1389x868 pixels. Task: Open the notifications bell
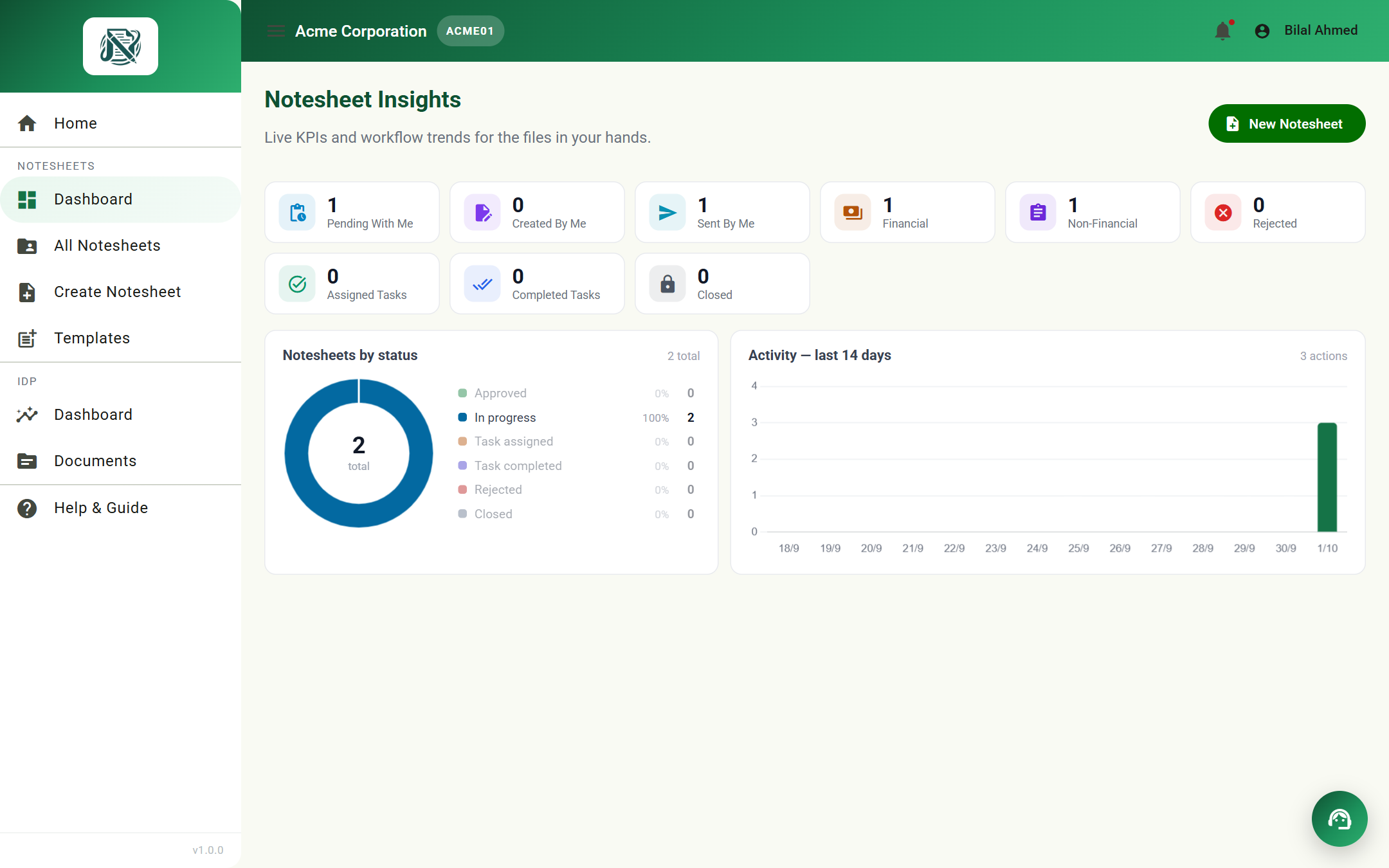(1223, 30)
